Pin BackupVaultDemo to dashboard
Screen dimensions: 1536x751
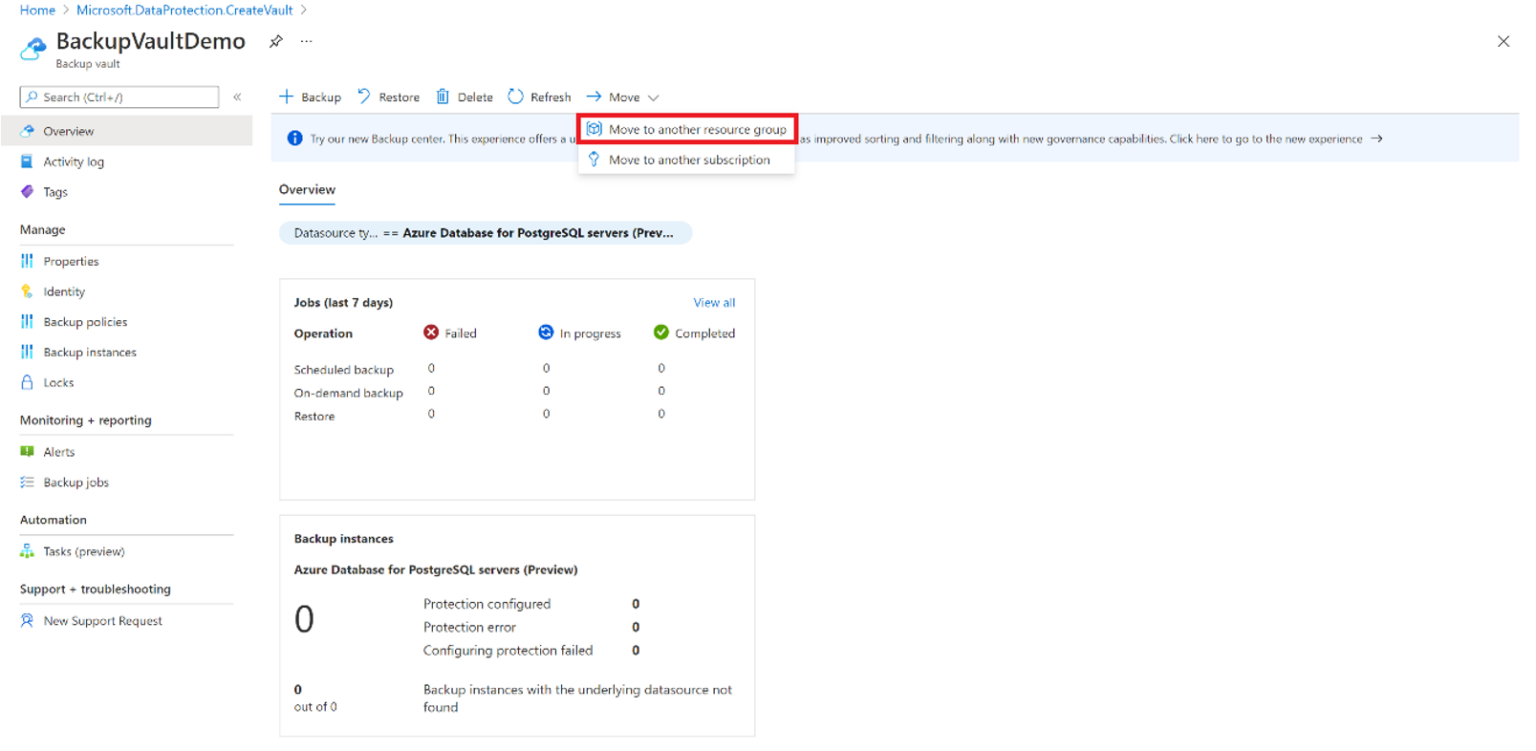pyautogui.click(x=276, y=42)
